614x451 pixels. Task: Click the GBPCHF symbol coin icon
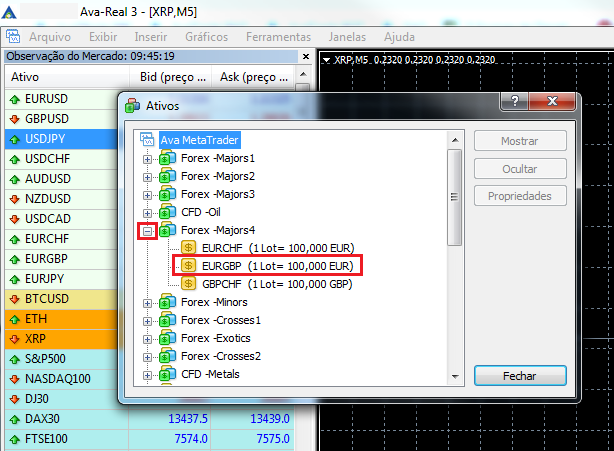point(188,284)
